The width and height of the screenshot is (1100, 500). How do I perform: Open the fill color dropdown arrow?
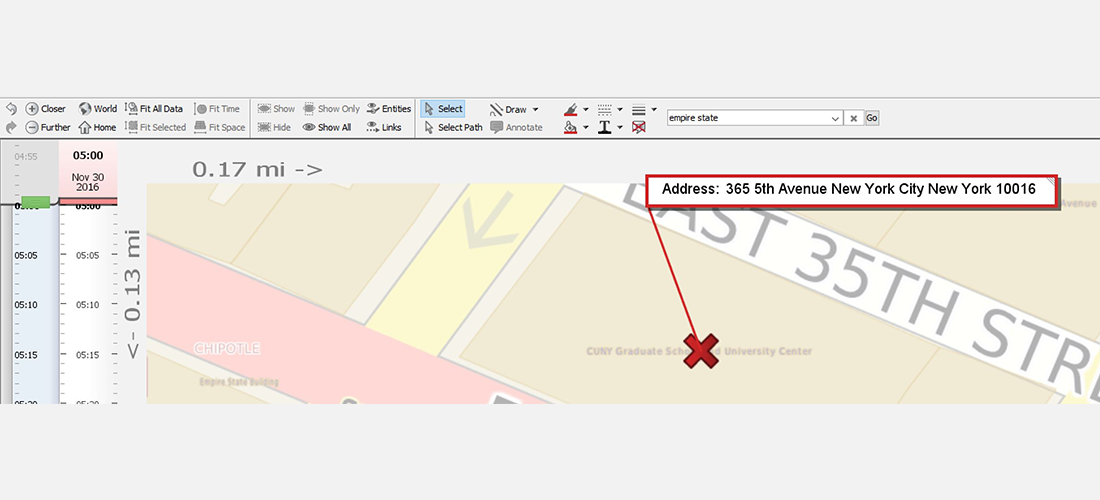click(x=586, y=128)
